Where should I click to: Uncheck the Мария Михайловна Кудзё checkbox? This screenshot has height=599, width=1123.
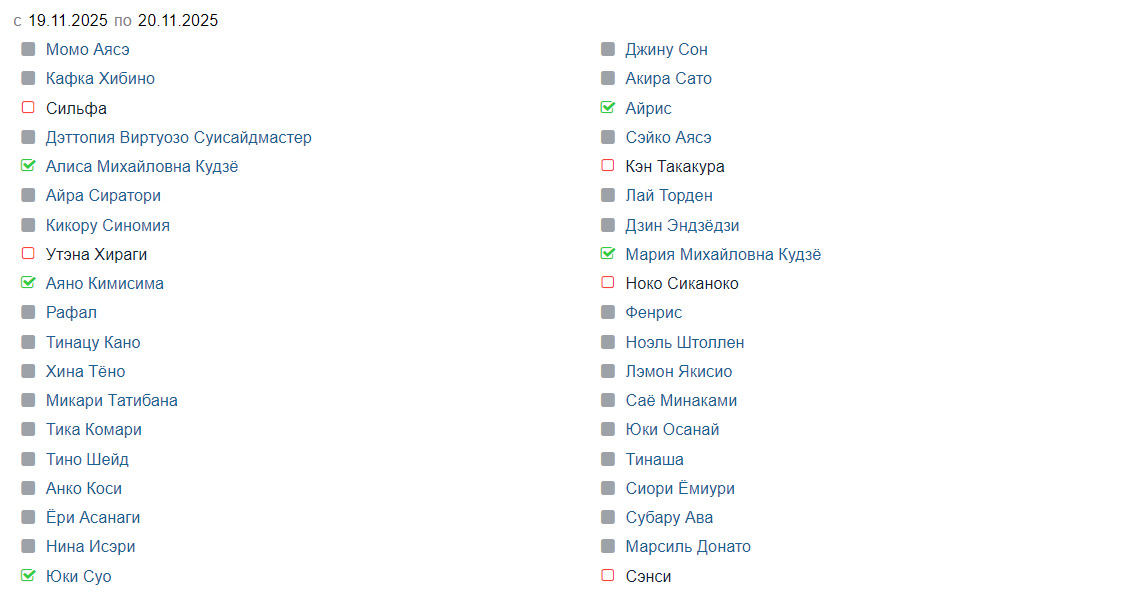point(608,254)
